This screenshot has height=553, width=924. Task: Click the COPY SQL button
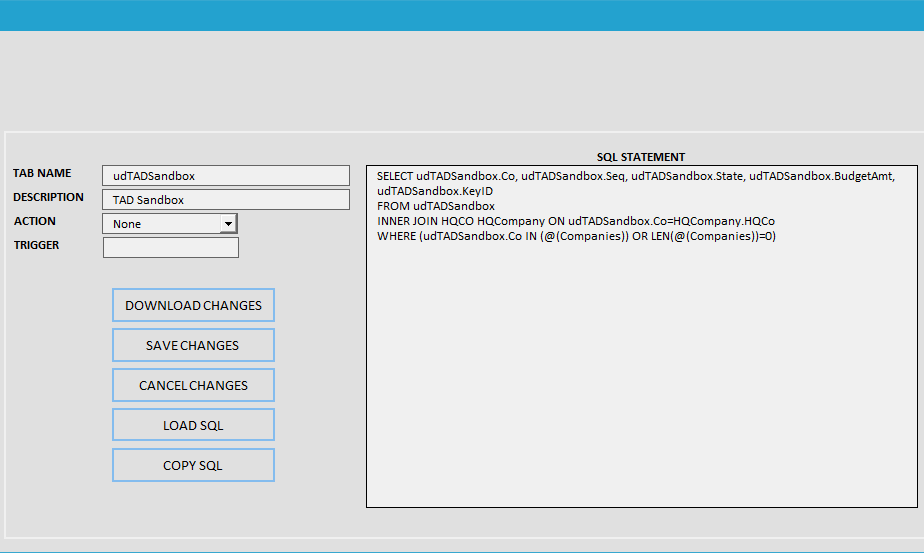pos(193,465)
